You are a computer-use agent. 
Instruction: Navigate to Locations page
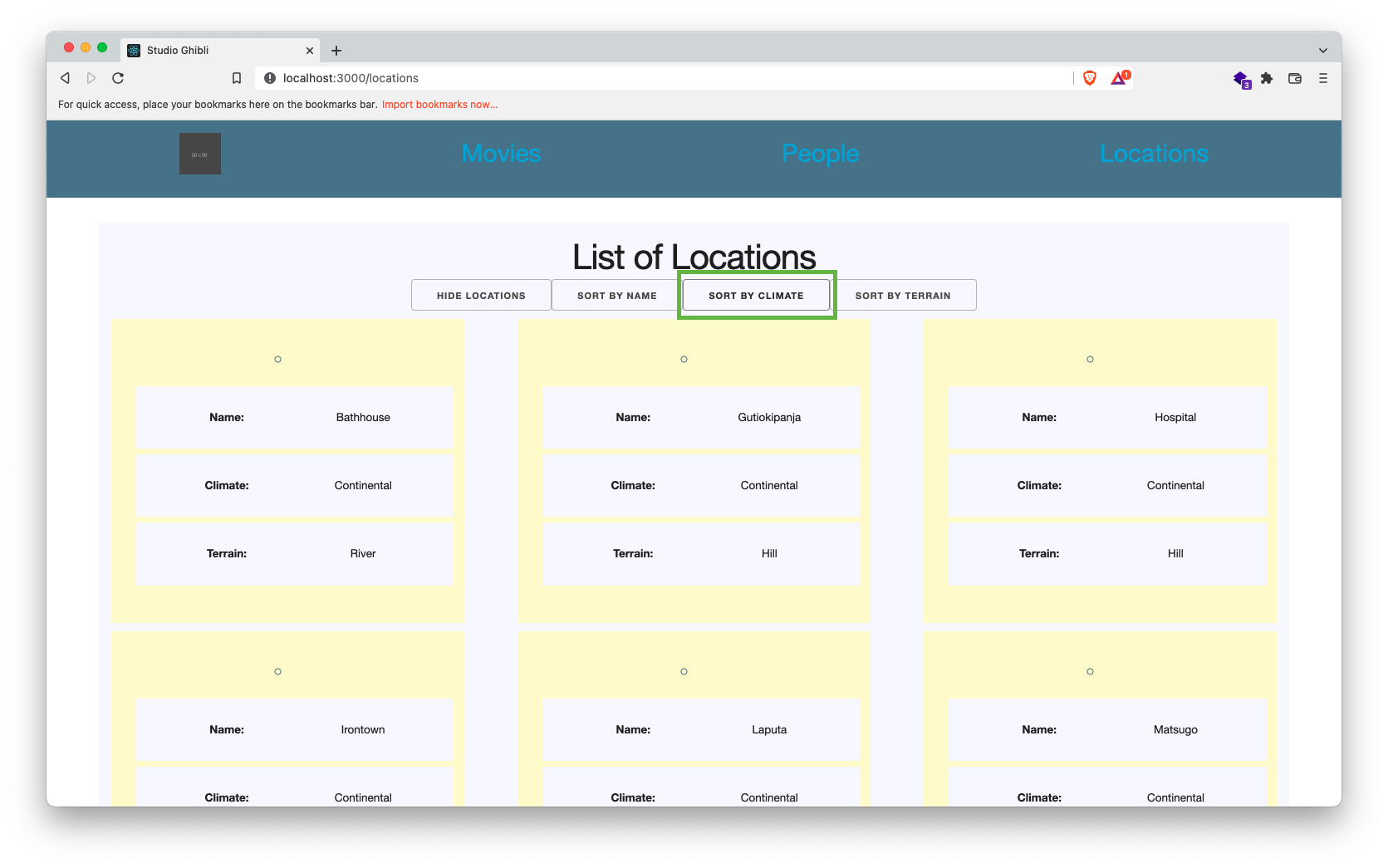(x=1154, y=154)
